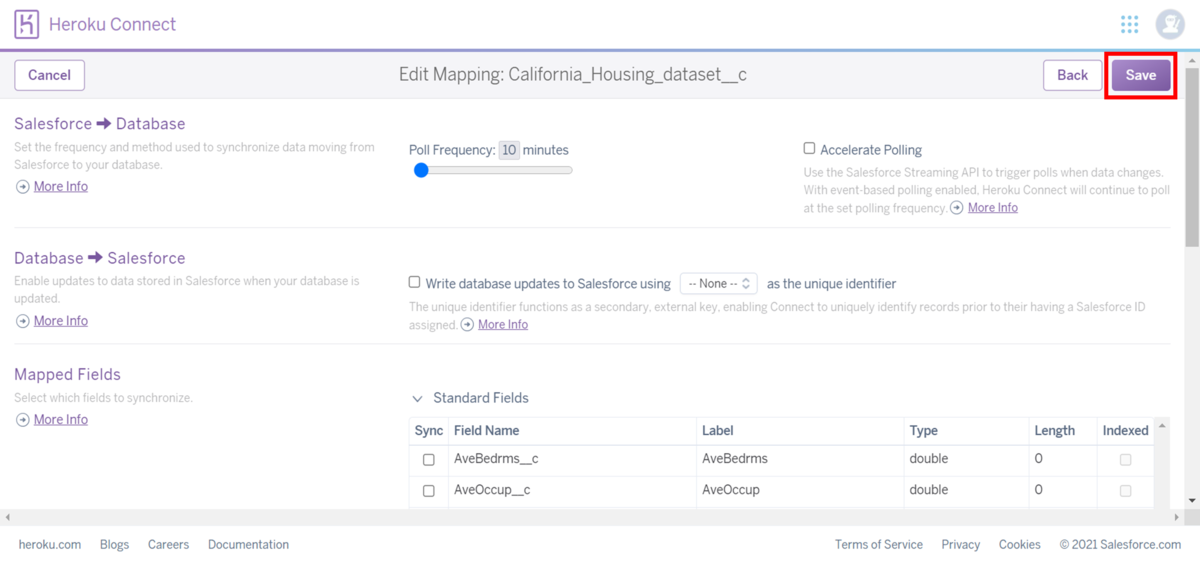Open the Documentation footer link
This screenshot has height=563, width=1200.
[248, 545]
